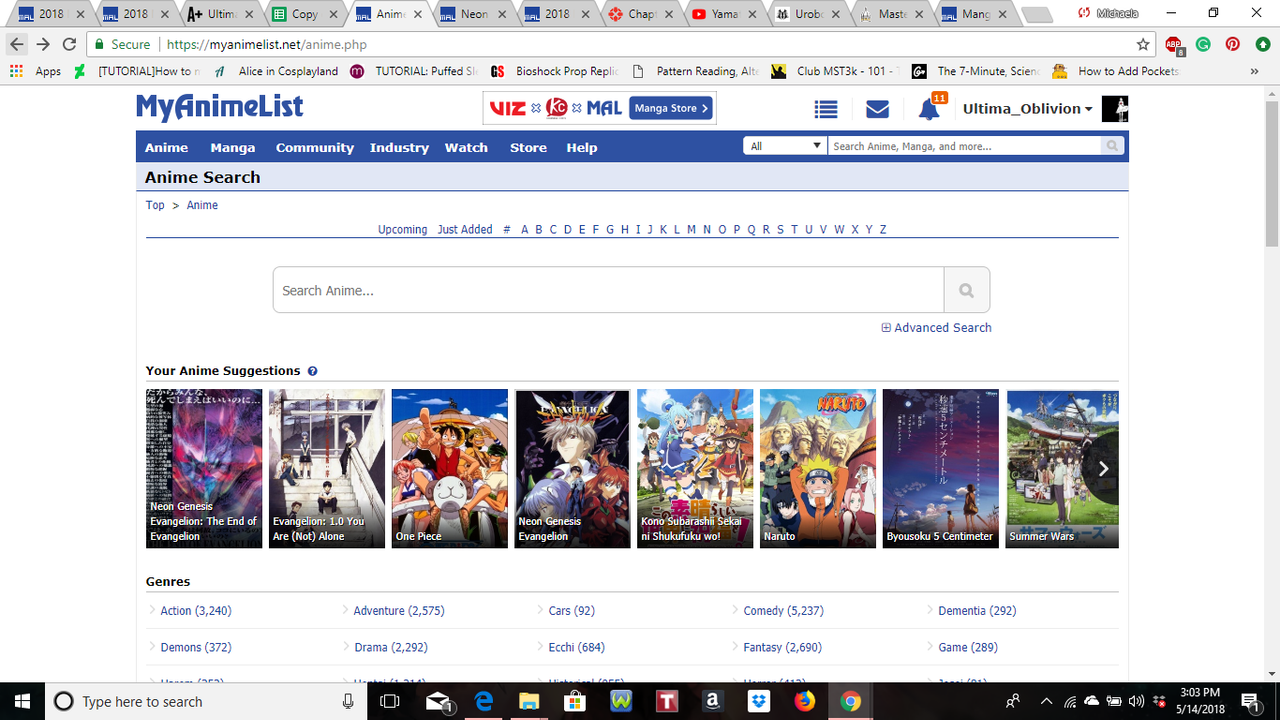Click the anime suggestions help question icon
Screen dimensions: 1280x720
coord(312,371)
